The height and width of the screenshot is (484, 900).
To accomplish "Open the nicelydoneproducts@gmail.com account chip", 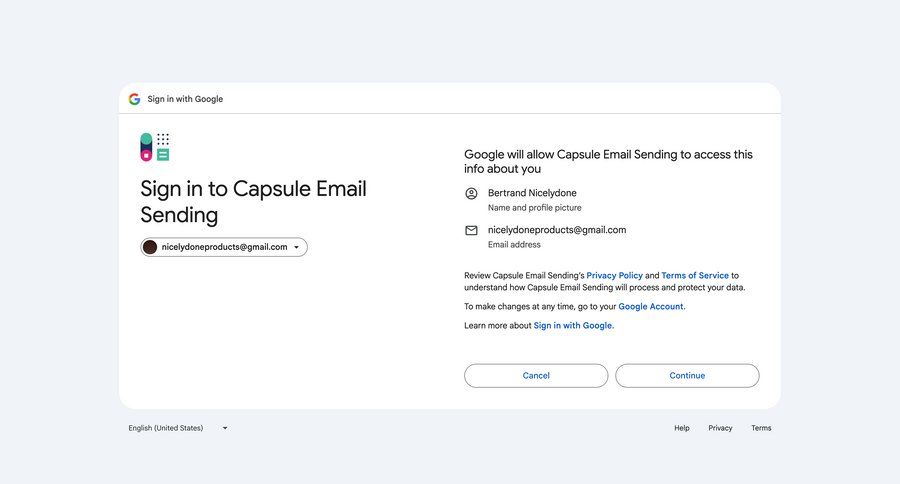I will (224, 247).
